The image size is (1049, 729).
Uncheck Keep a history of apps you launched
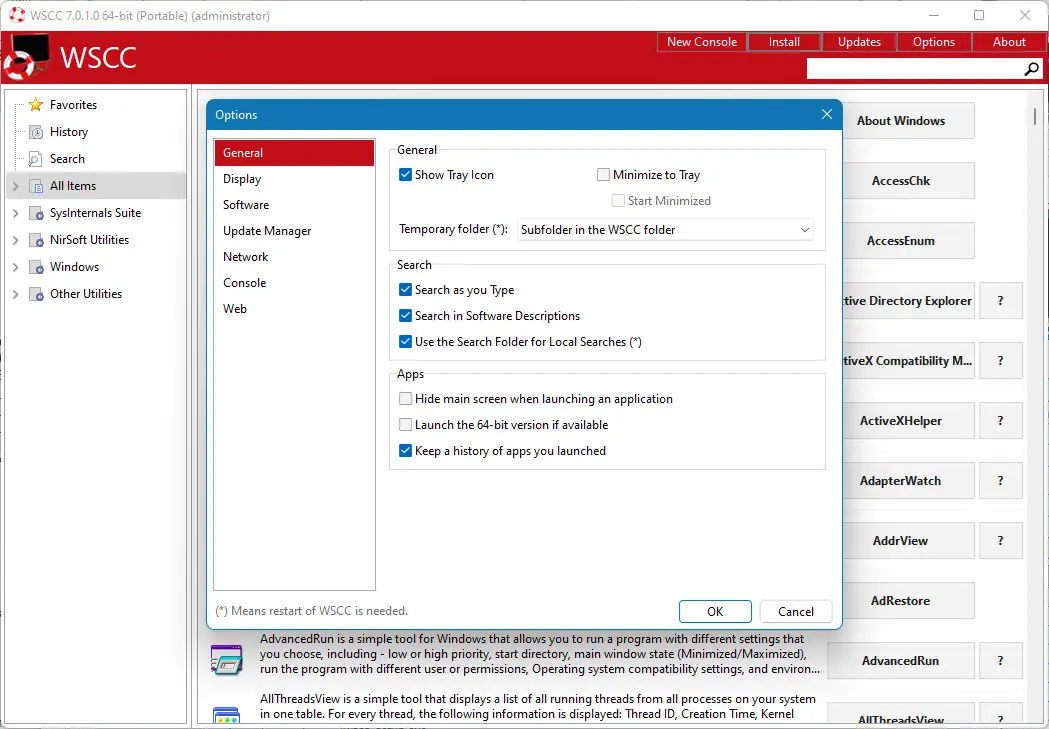(405, 451)
